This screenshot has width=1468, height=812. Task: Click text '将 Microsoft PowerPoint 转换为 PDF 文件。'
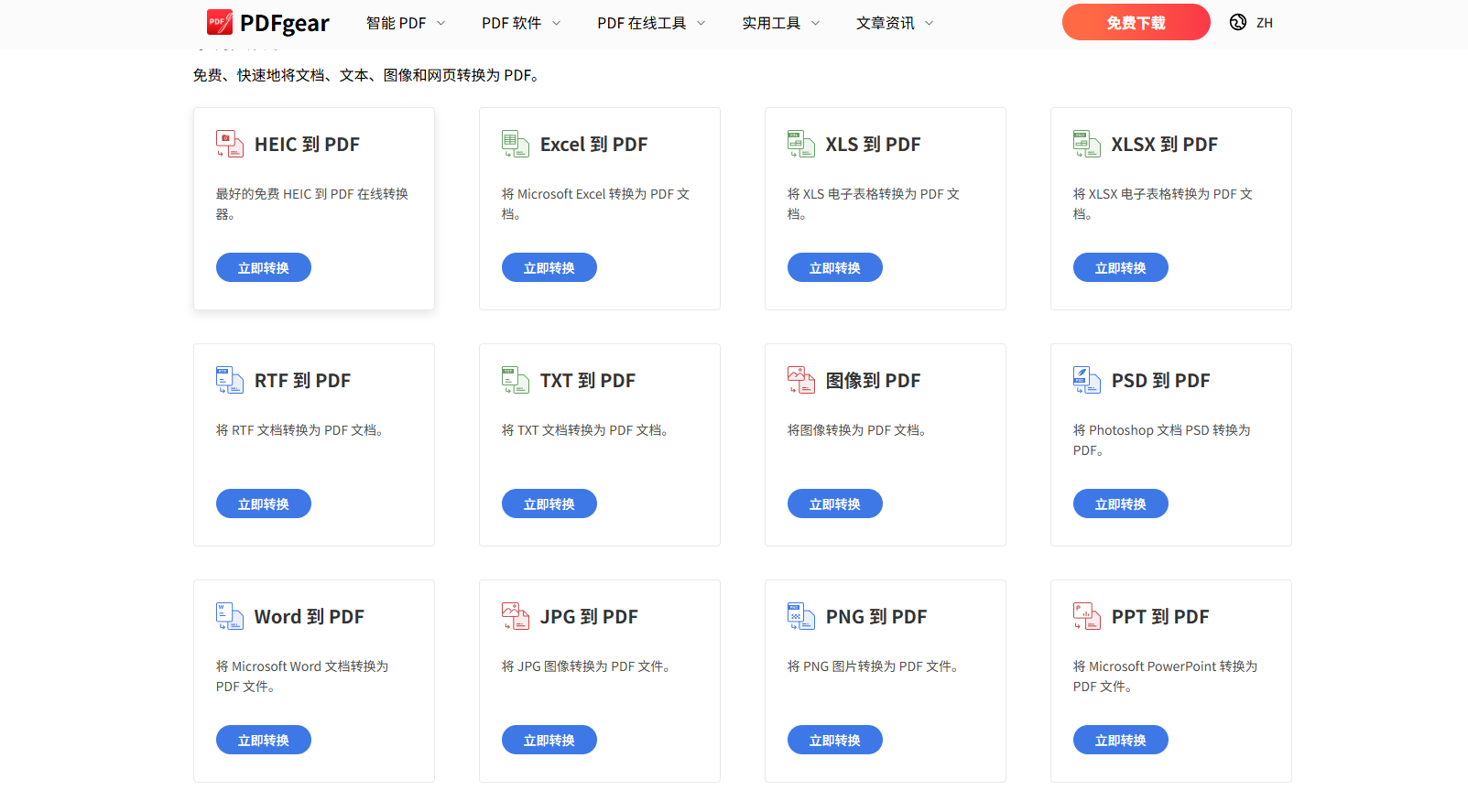click(x=1166, y=677)
